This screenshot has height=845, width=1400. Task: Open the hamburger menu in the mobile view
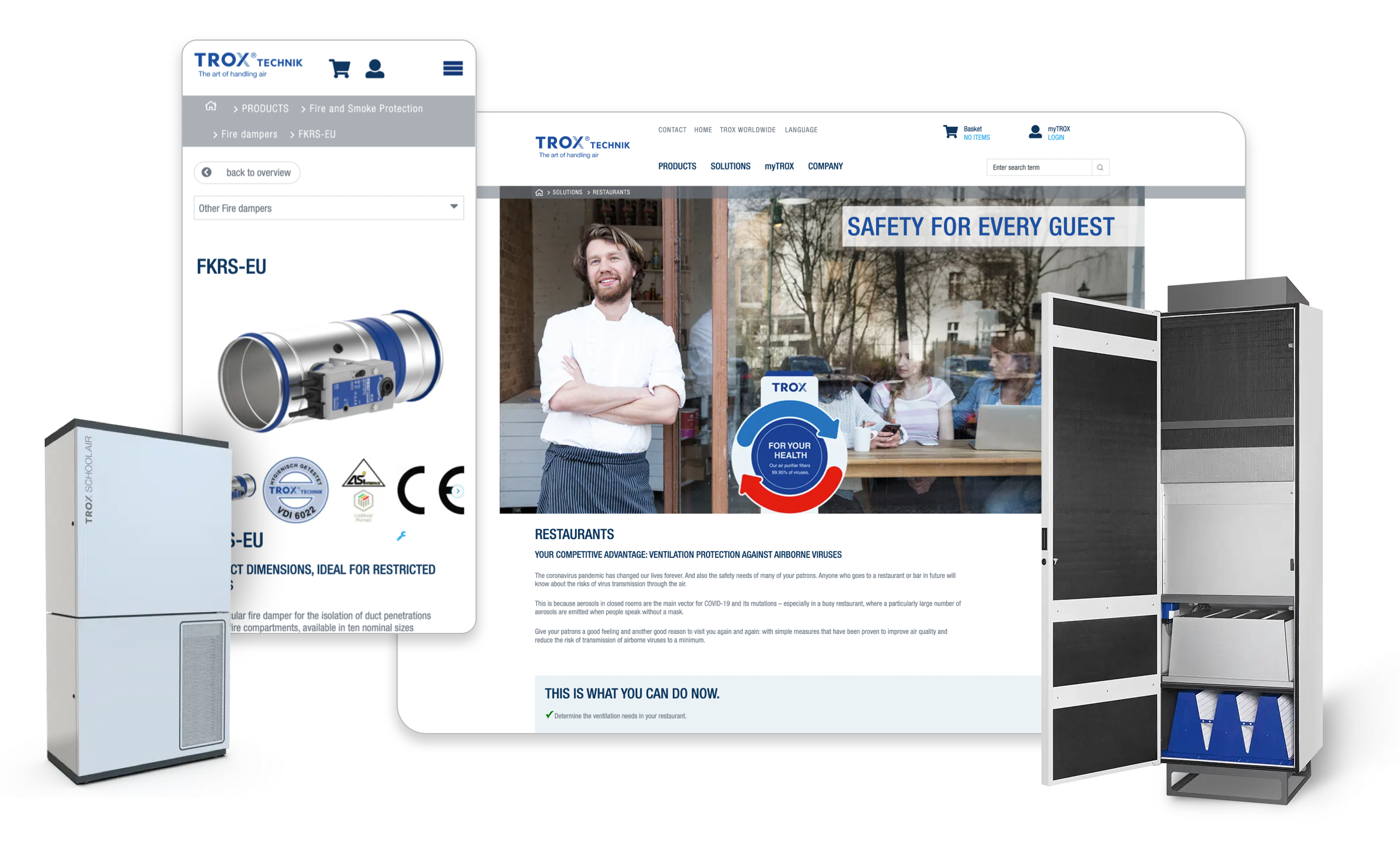453,68
